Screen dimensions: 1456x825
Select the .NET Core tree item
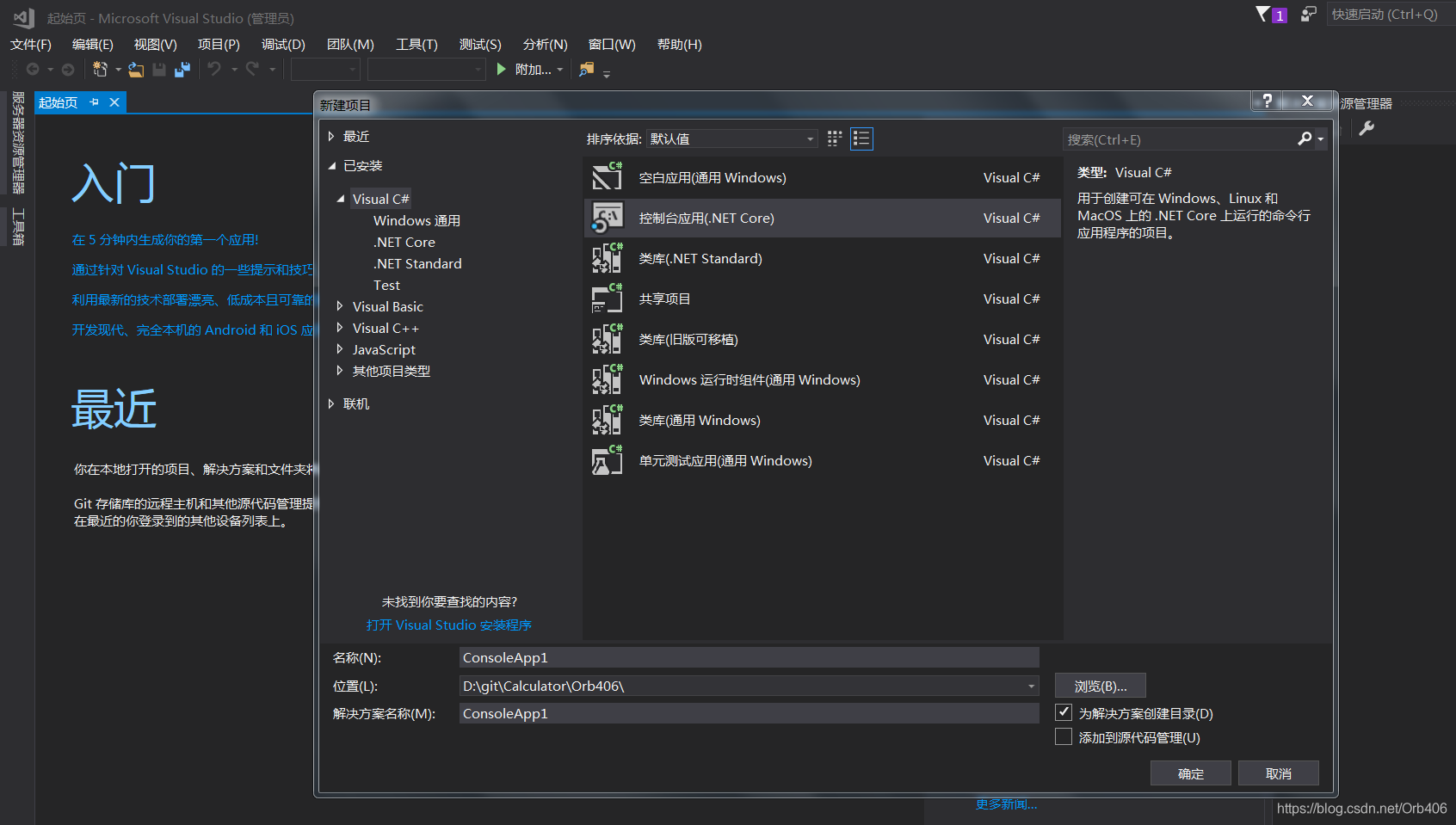404,242
